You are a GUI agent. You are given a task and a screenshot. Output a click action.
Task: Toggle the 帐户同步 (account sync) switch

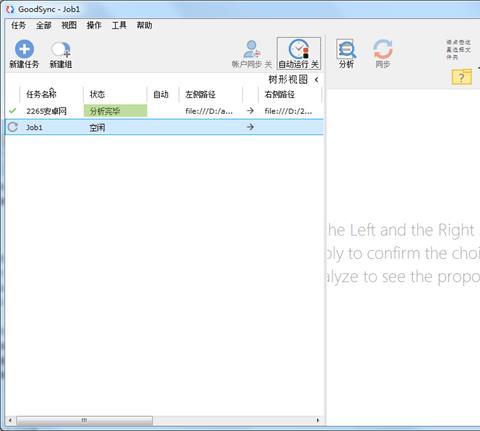click(252, 54)
